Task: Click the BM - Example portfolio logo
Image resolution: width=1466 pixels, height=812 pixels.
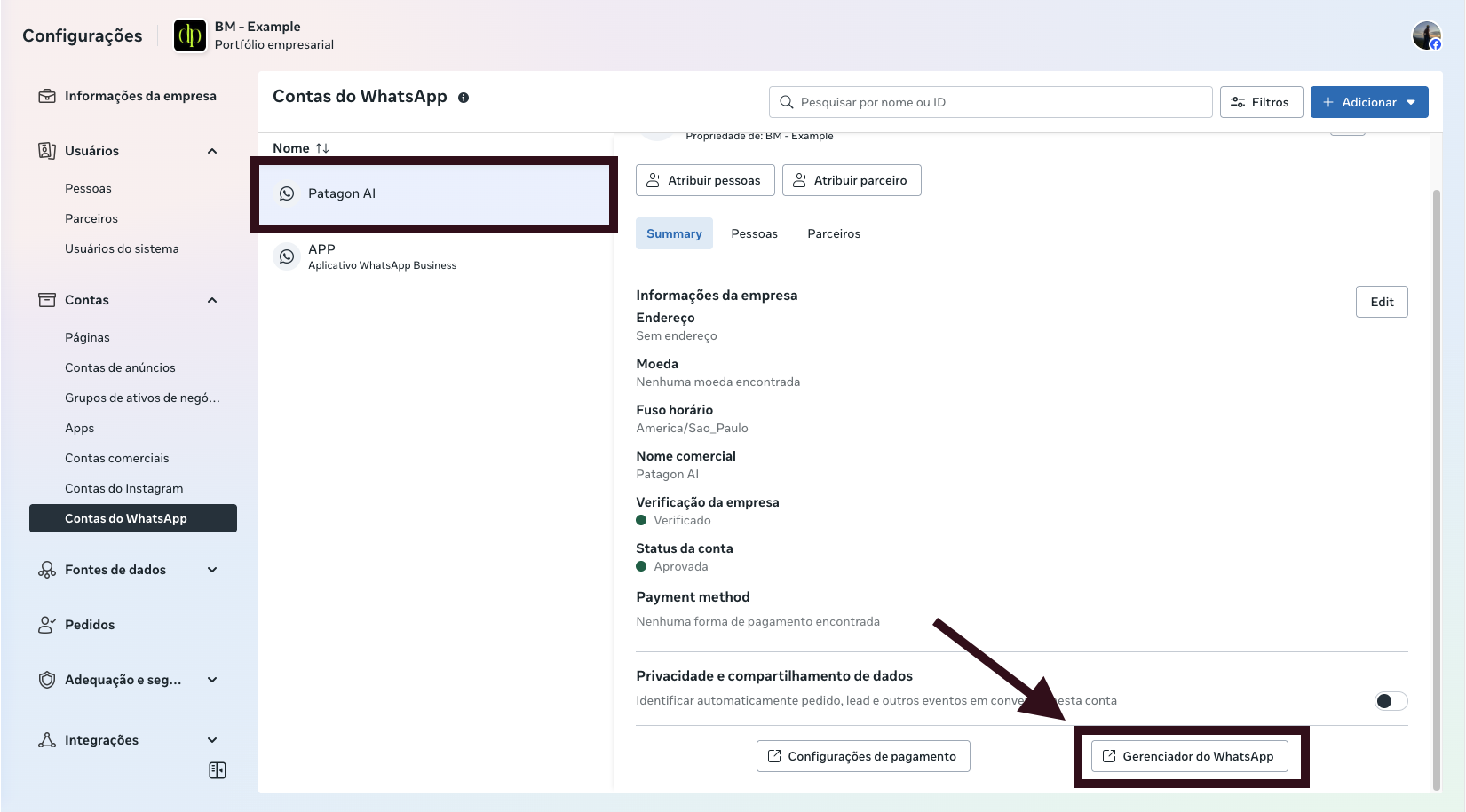Action: click(x=190, y=36)
